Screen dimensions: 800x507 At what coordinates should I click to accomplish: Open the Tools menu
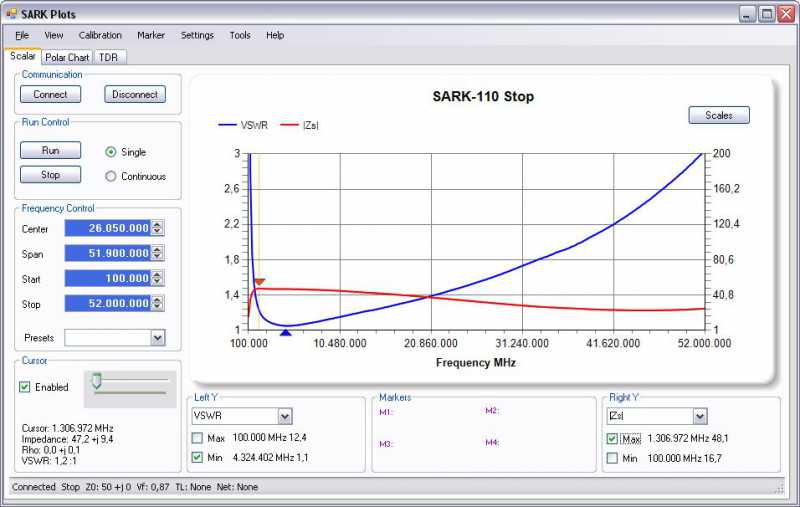pos(240,35)
